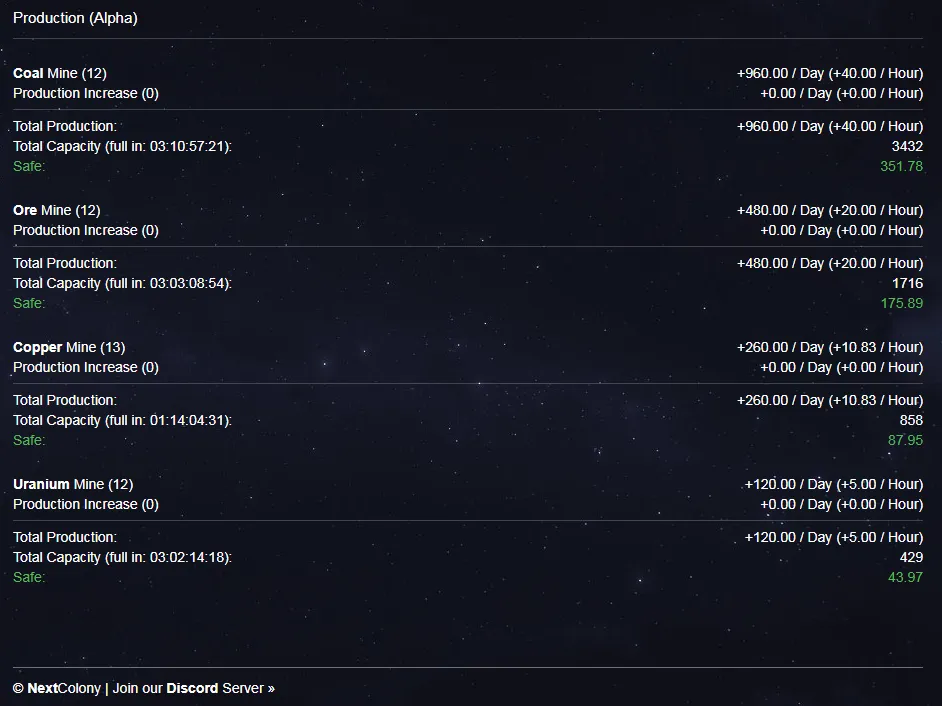Click coal capacity timer full in 03:10:57:21
The image size is (942, 706).
point(168,147)
